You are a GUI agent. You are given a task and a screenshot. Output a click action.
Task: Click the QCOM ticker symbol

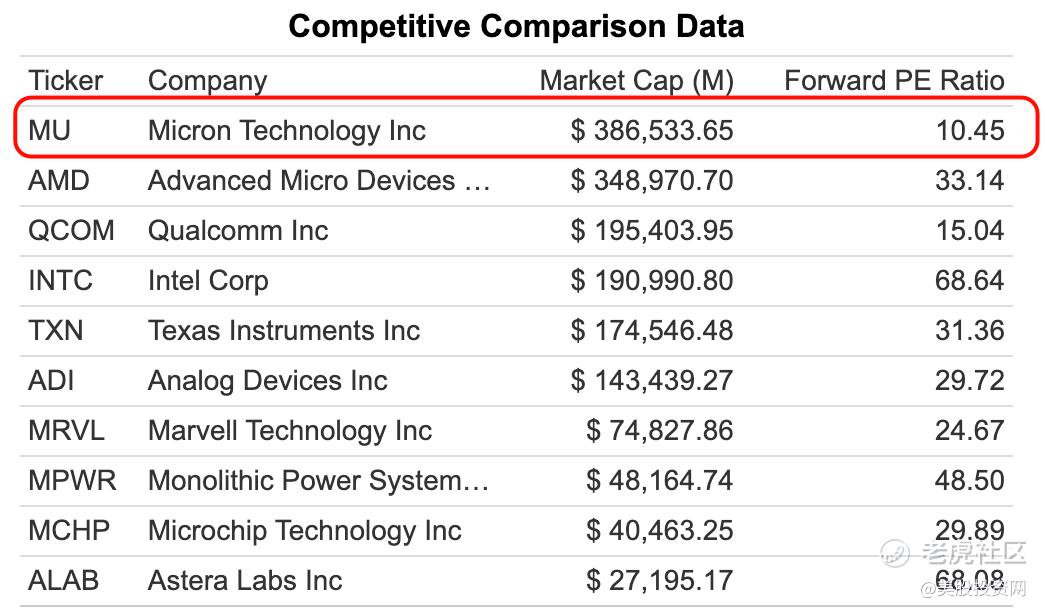pyautogui.click(x=71, y=231)
